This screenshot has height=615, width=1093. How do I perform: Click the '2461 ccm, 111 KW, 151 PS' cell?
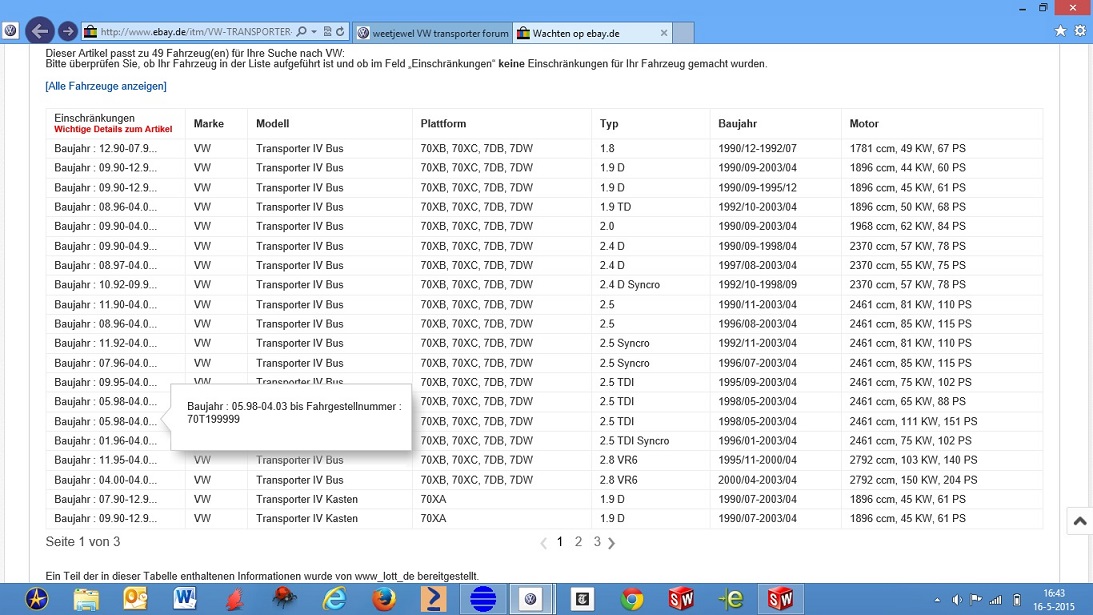(x=913, y=421)
